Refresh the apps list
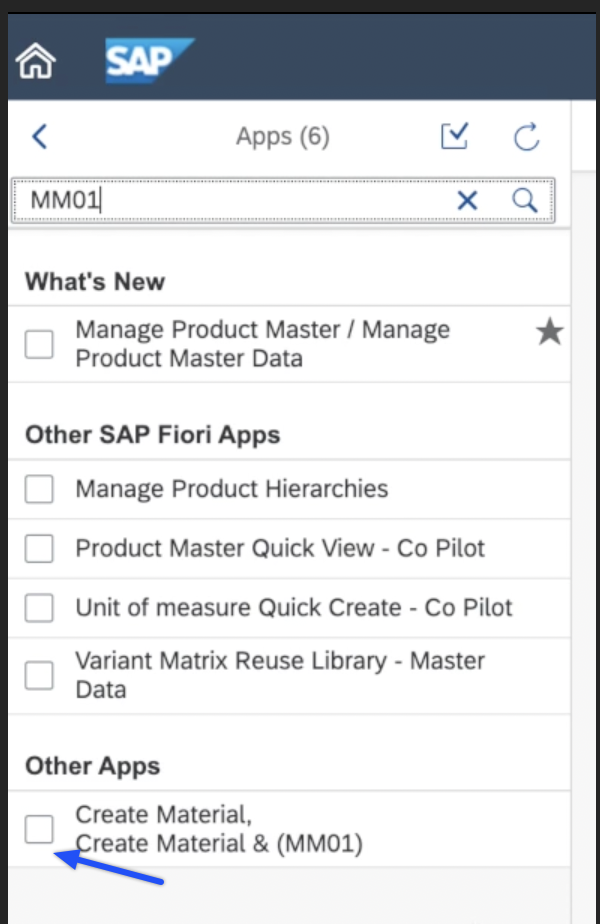Screen dimensions: 600x924 527,137
